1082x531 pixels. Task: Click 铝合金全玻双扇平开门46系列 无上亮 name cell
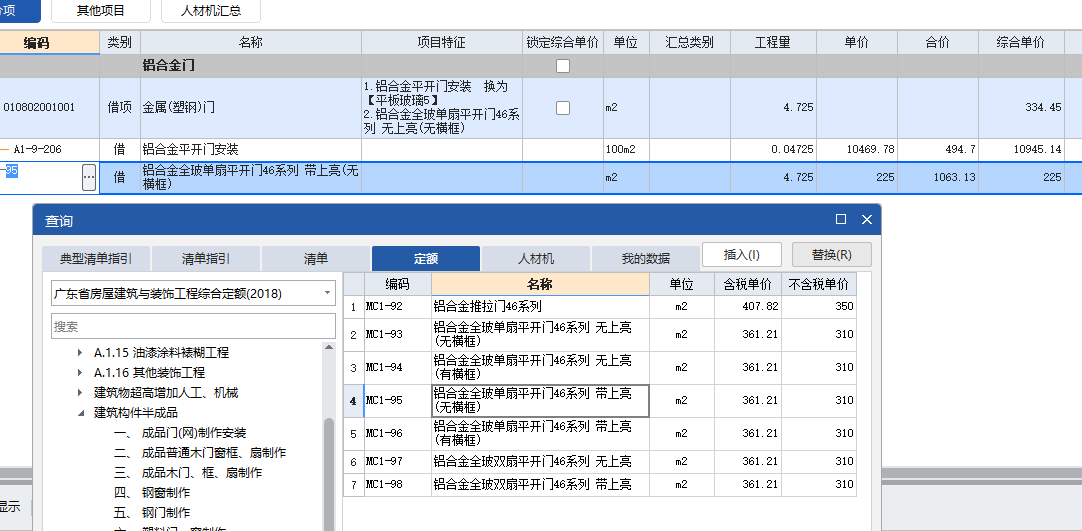(540, 461)
